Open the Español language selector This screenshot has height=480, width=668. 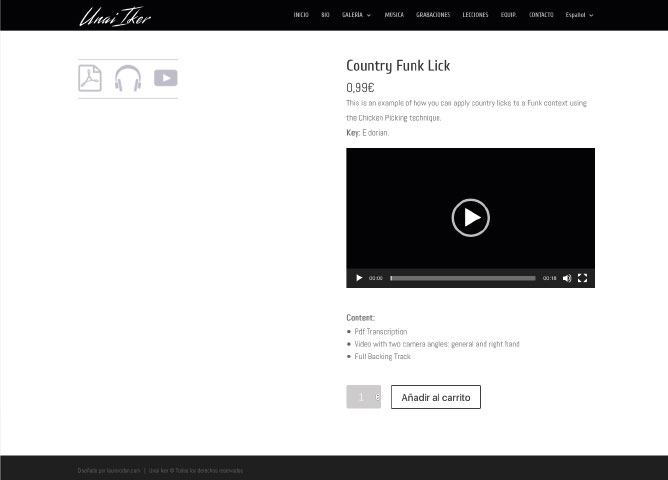coord(579,15)
